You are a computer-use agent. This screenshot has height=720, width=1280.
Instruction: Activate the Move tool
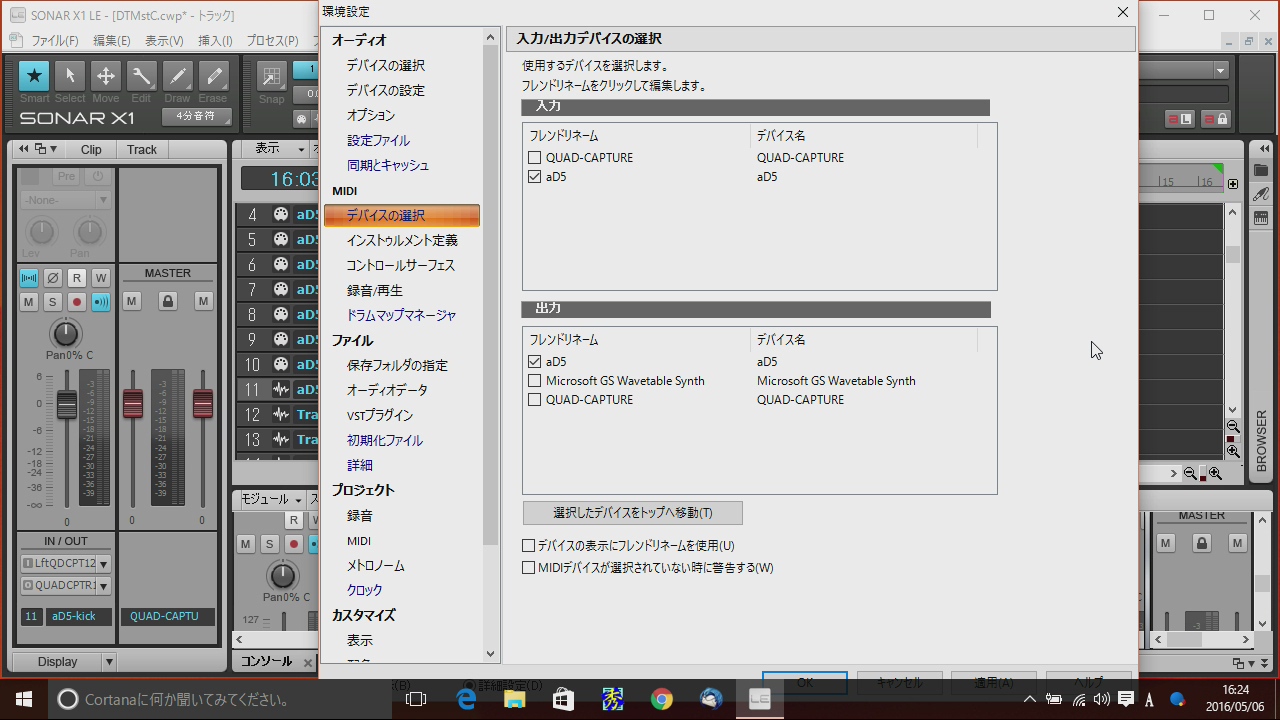(x=105, y=76)
